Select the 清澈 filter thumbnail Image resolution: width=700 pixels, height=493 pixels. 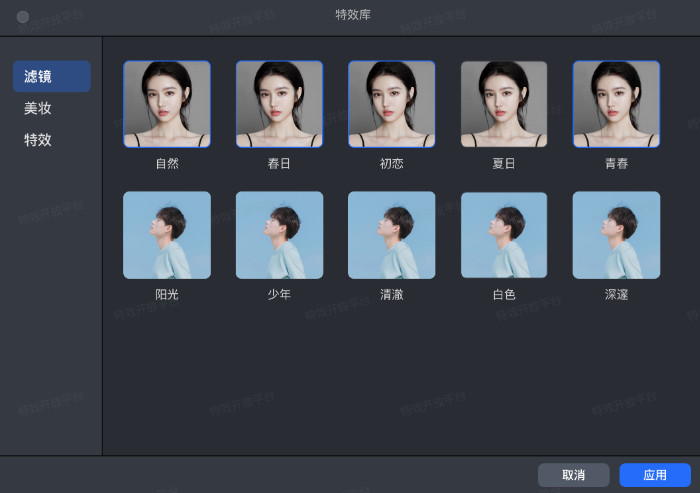392,235
